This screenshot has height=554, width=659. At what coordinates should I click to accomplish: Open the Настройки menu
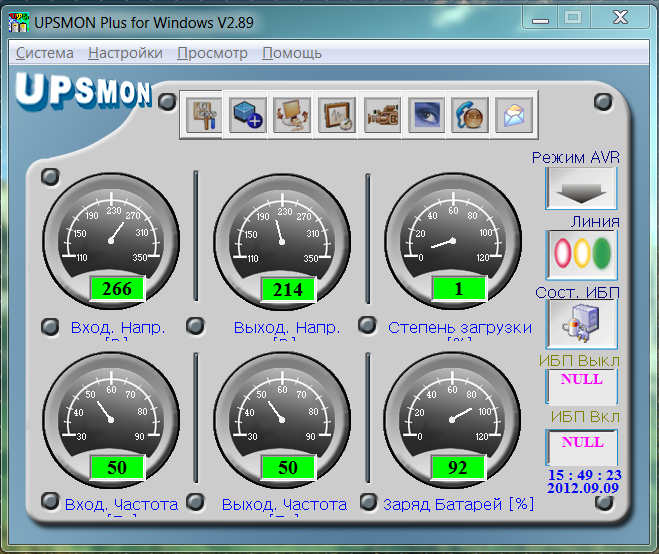pos(125,53)
